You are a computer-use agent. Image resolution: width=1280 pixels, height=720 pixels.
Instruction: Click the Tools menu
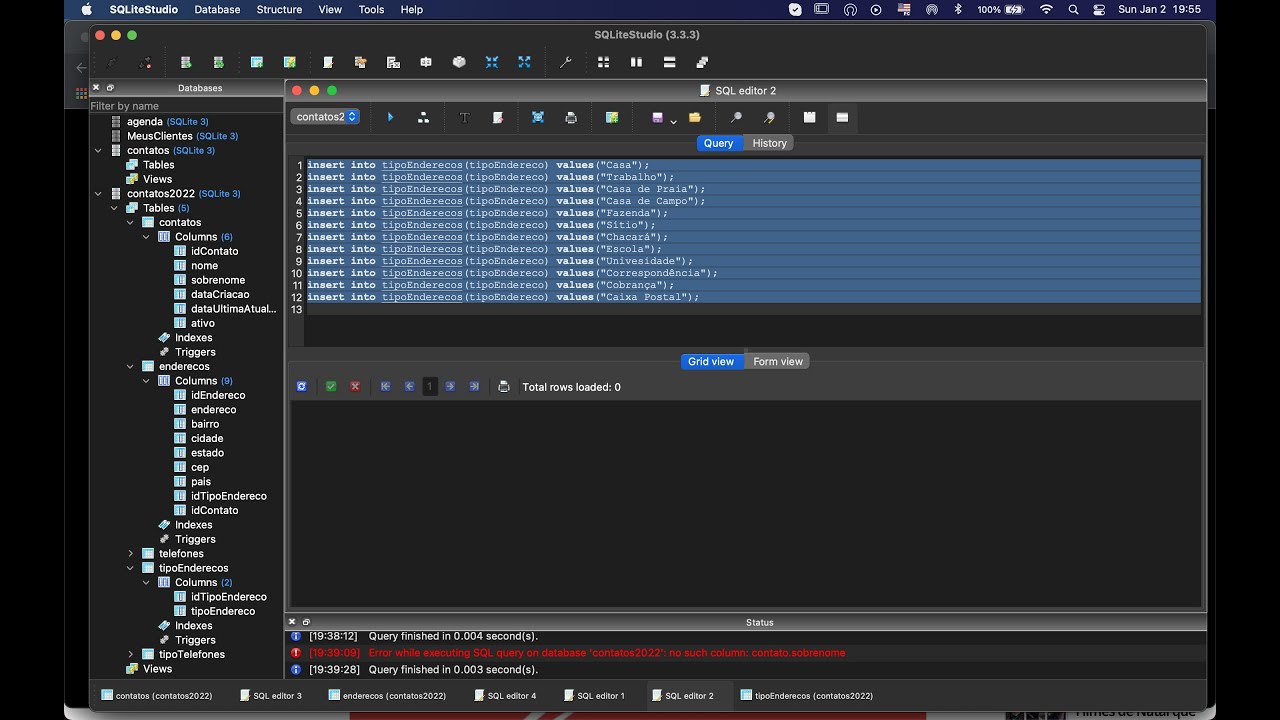tap(371, 9)
